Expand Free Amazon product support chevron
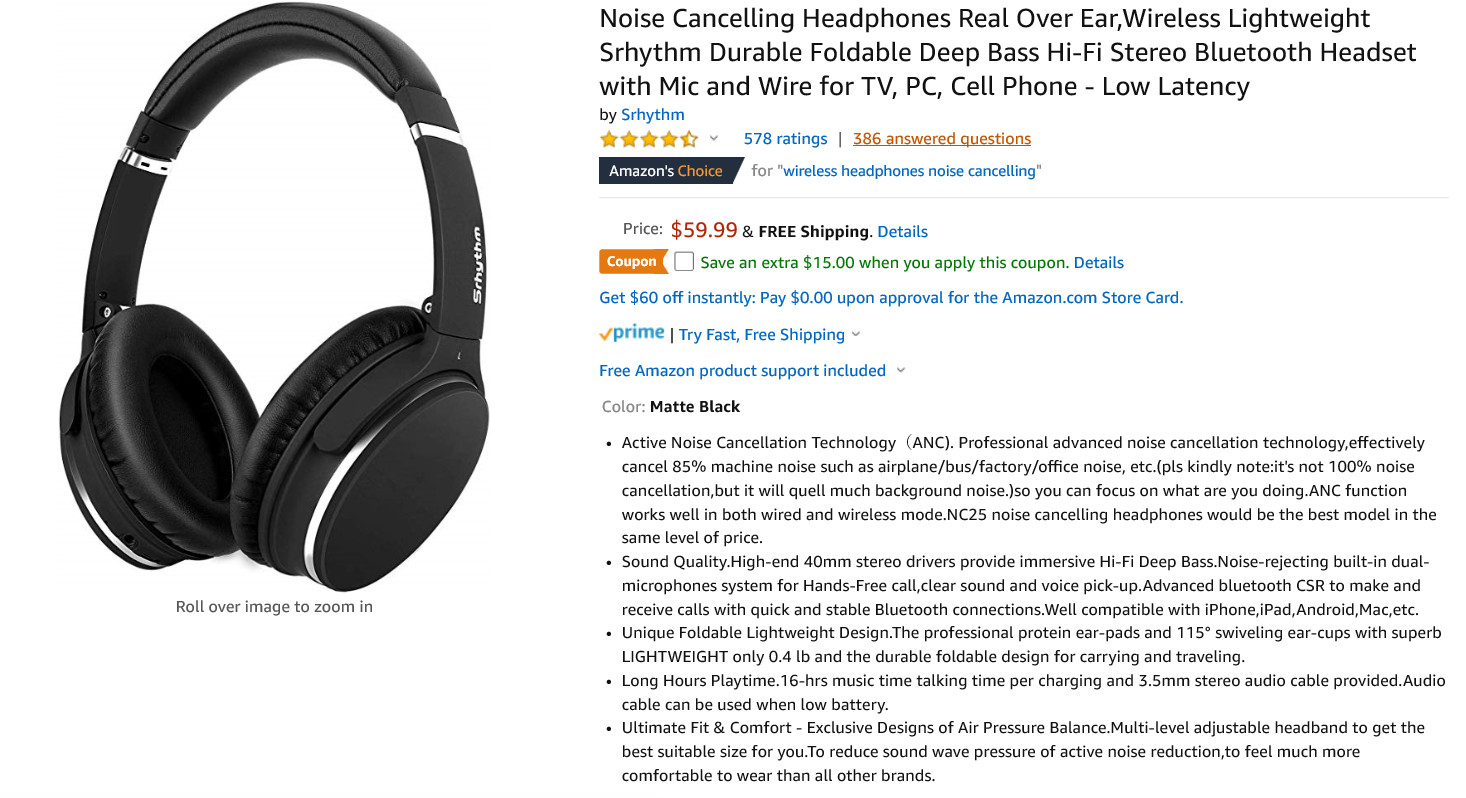The width and height of the screenshot is (1466, 798). pyautogui.click(x=900, y=371)
